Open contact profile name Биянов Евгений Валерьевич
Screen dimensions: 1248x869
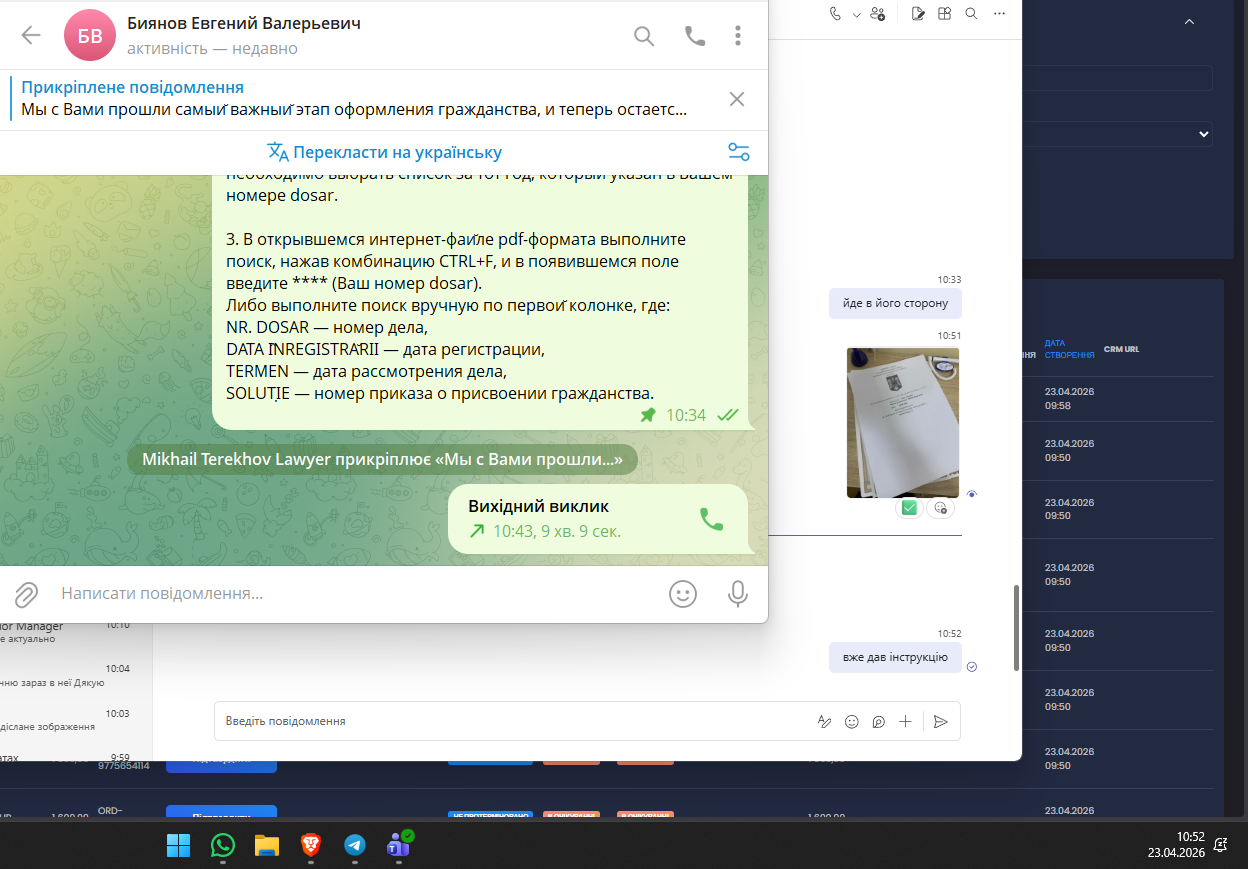244,22
